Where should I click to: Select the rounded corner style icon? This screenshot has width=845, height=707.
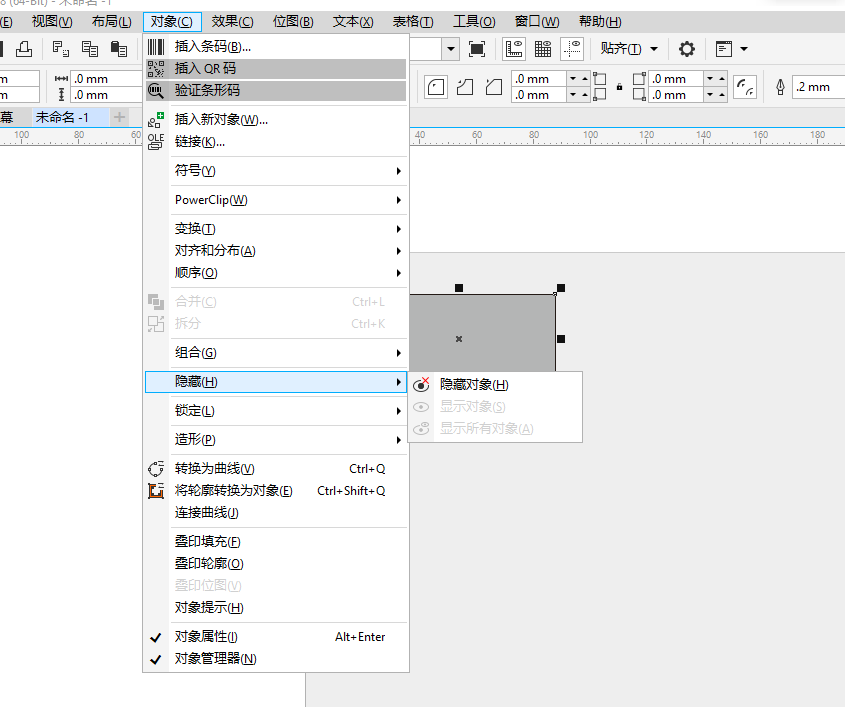[435, 88]
